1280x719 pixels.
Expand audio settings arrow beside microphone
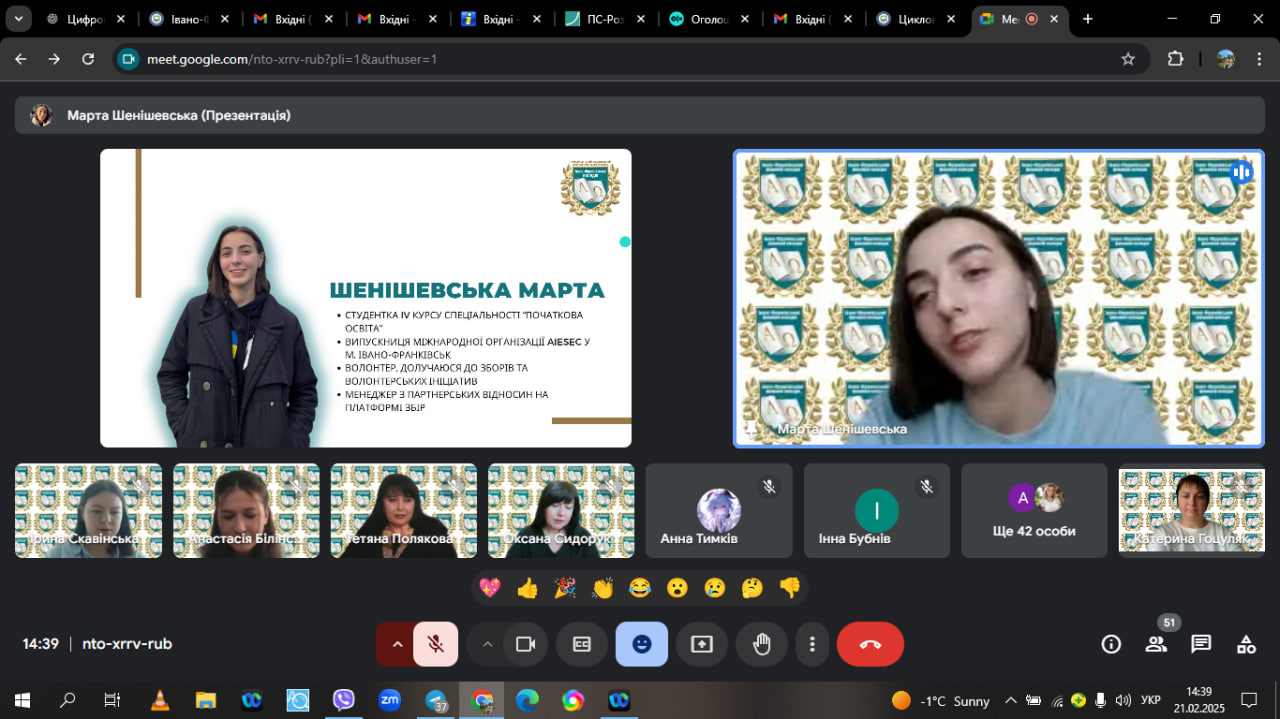tap(396, 644)
